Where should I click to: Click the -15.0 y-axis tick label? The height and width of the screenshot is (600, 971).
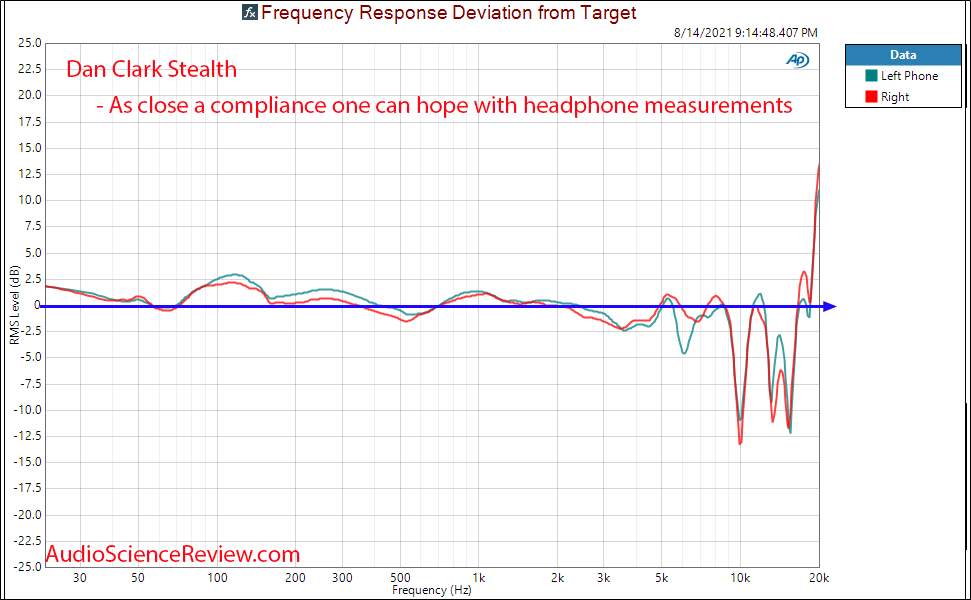click(x=28, y=462)
